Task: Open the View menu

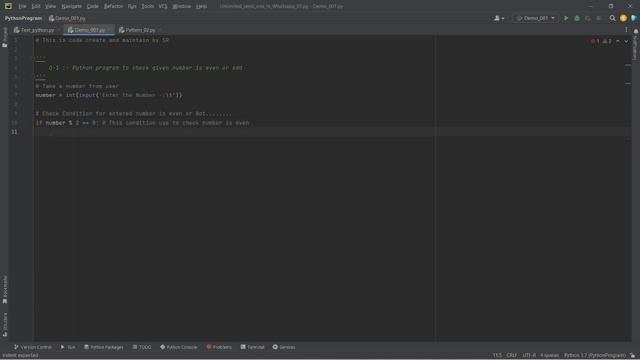Action: (x=50, y=6)
